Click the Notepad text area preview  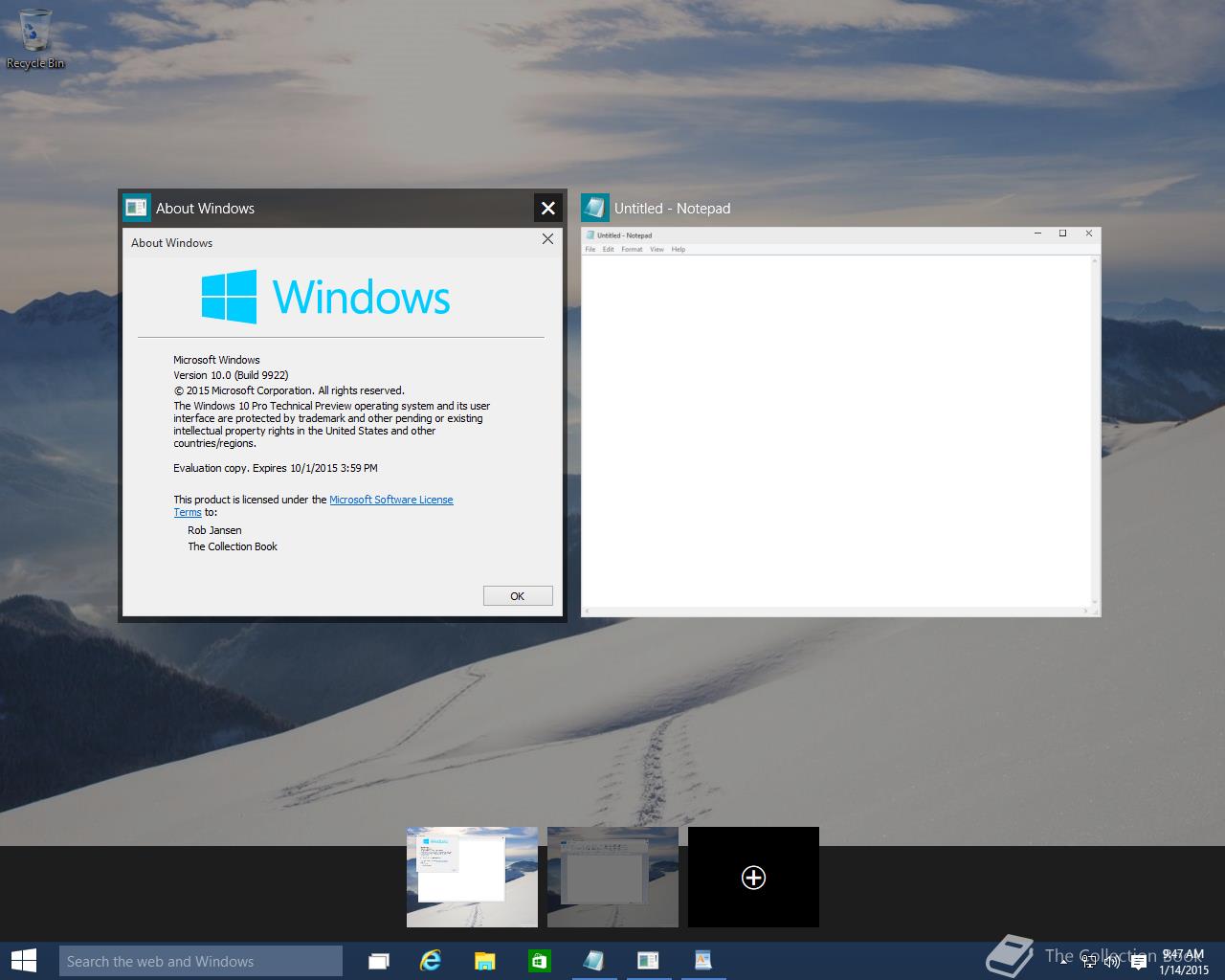[836, 431]
